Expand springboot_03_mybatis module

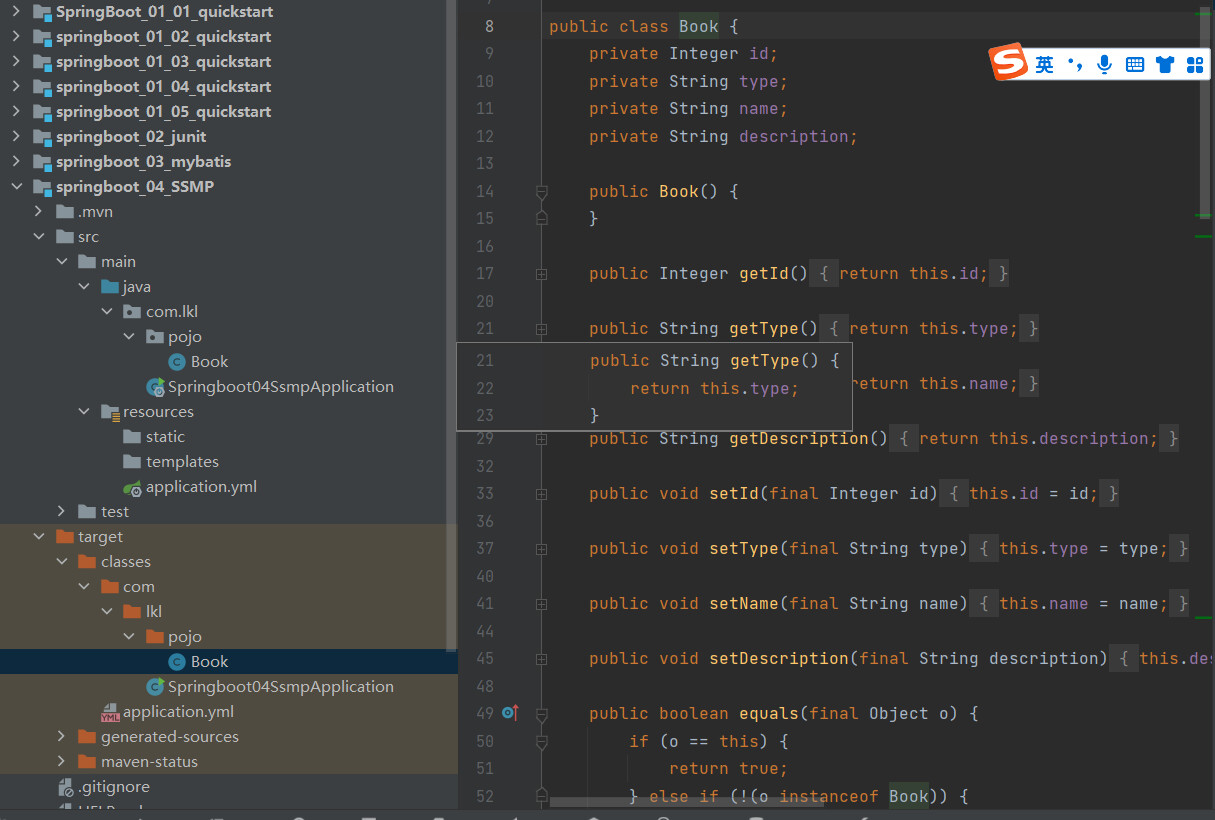coord(16,162)
